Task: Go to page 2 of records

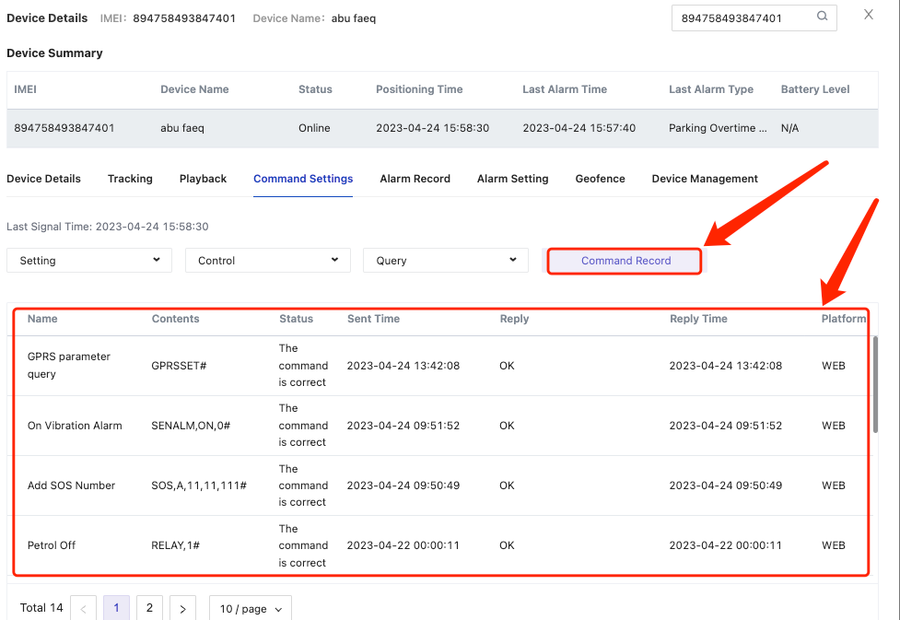Action: point(149,608)
